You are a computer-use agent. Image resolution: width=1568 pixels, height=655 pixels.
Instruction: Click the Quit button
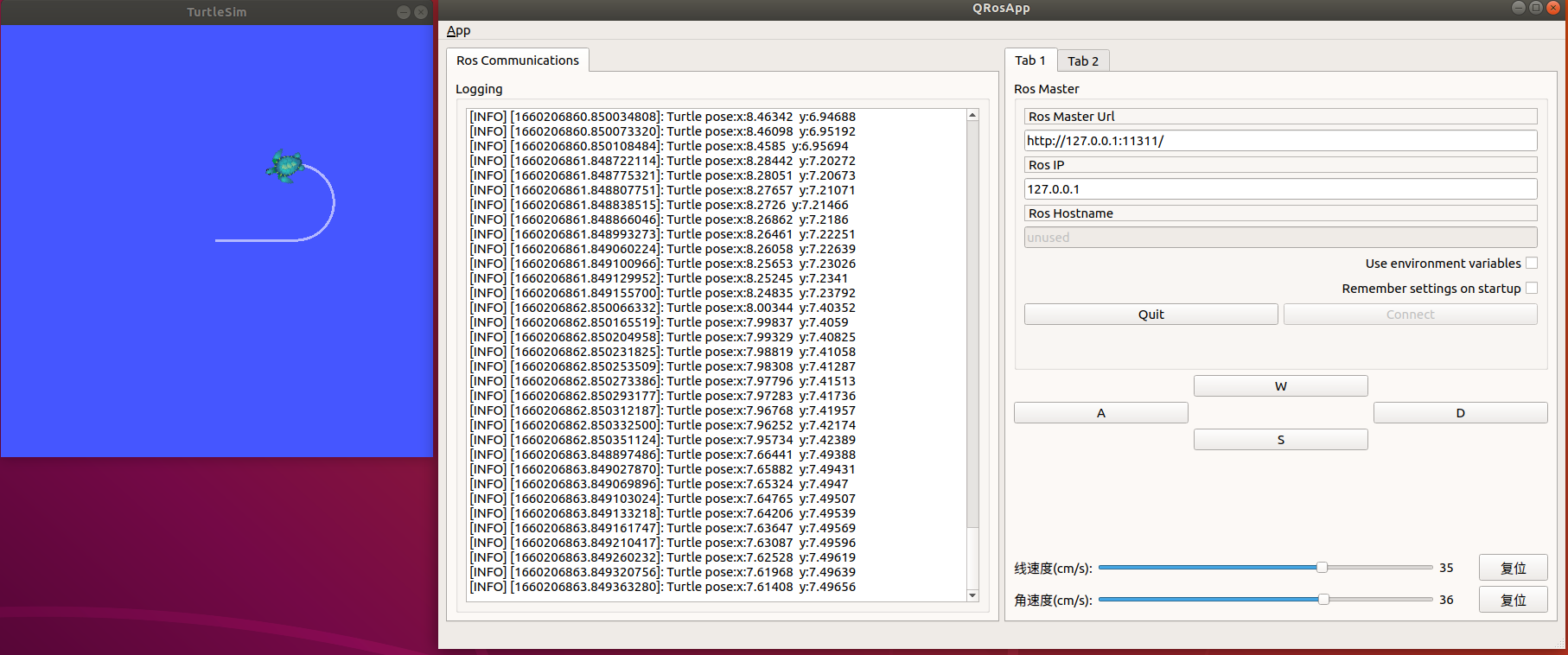[x=1151, y=315]
